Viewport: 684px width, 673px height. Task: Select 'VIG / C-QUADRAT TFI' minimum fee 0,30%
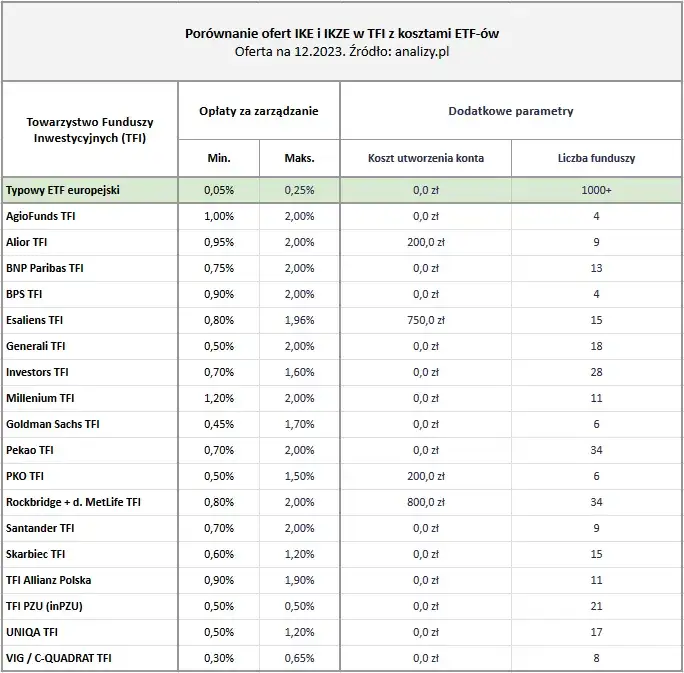coord(219,658)
